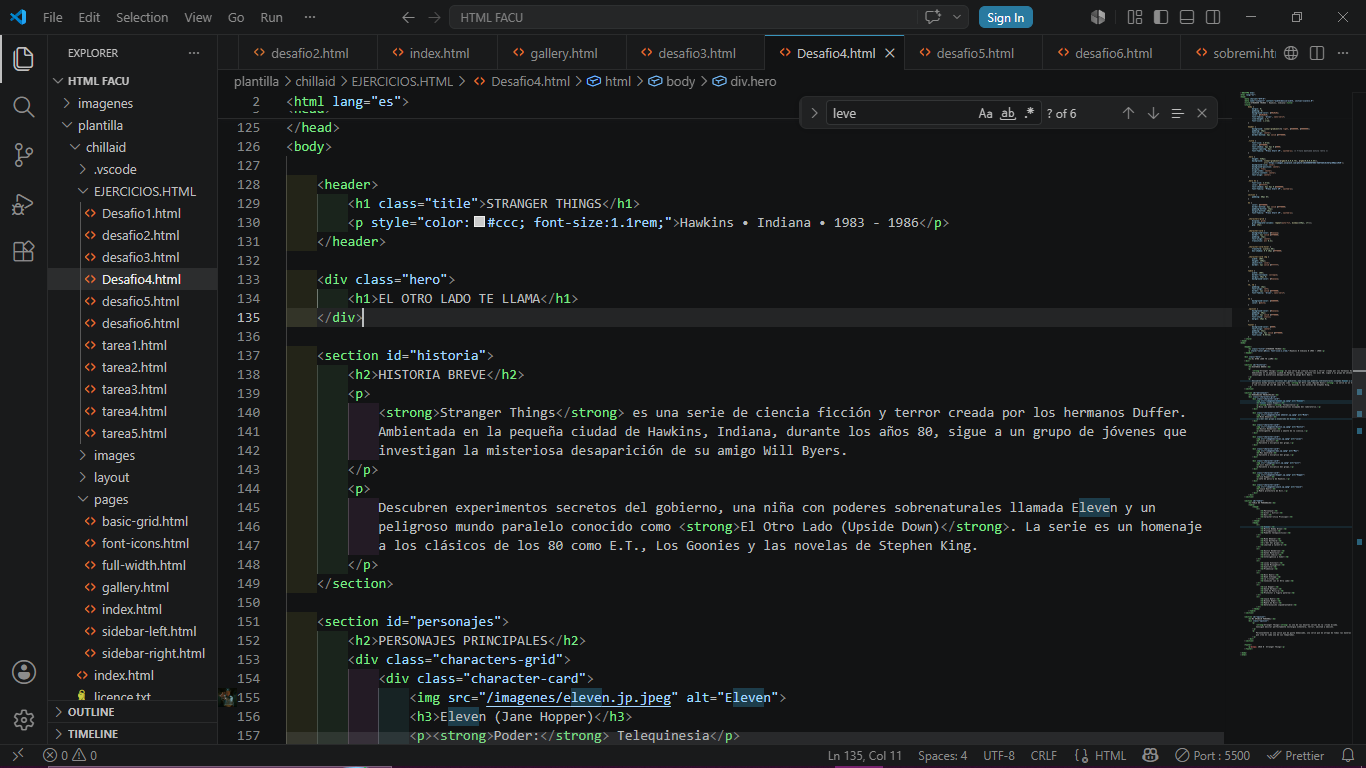The image size is (1366, 768).
Task: Toggle Match Case in find widget
Action: 986,113
